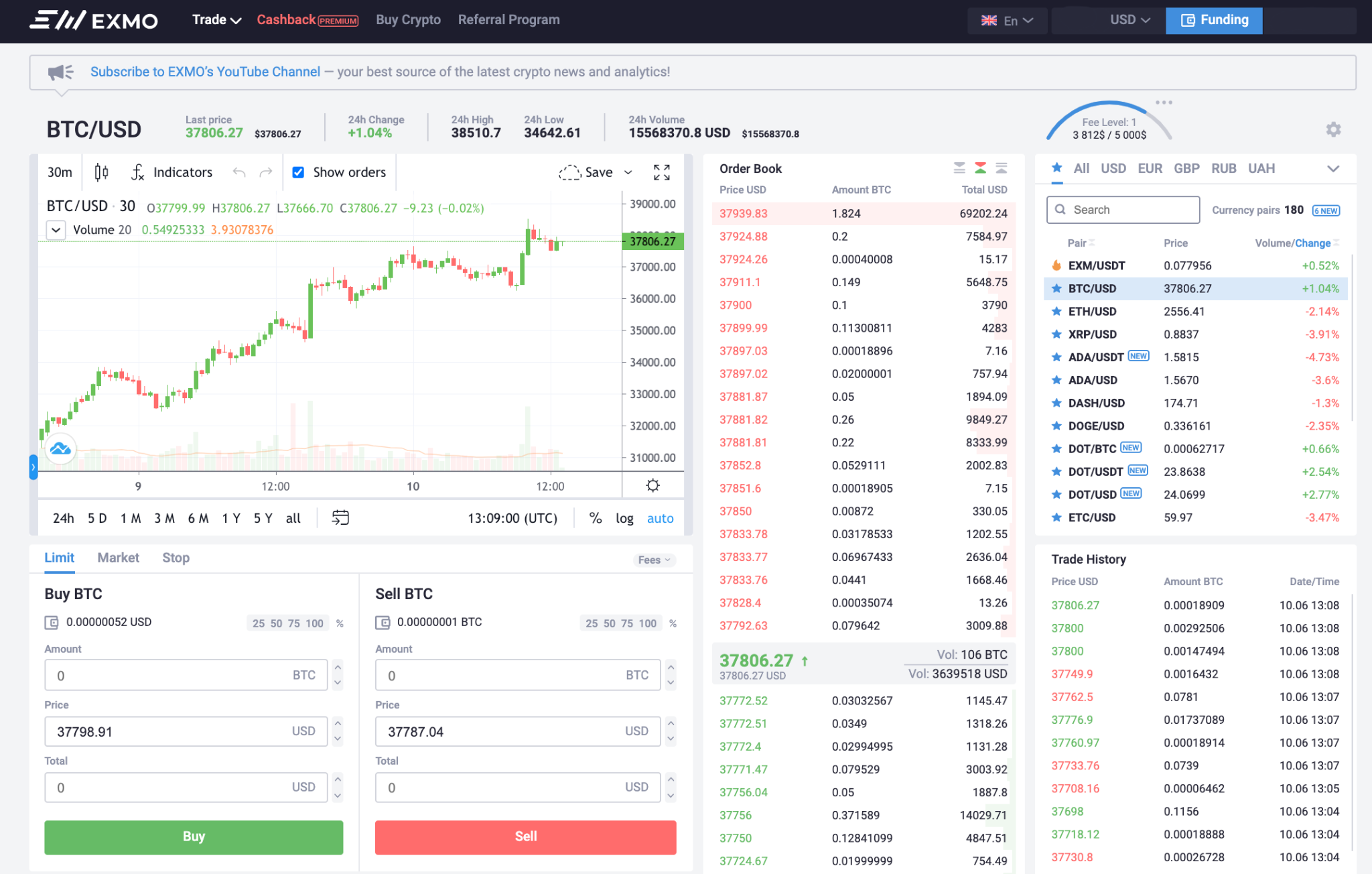Toggle auto scale on the chart
Image resolution: width=1372 pixels, height=874 pixels.
click(660, 518)
